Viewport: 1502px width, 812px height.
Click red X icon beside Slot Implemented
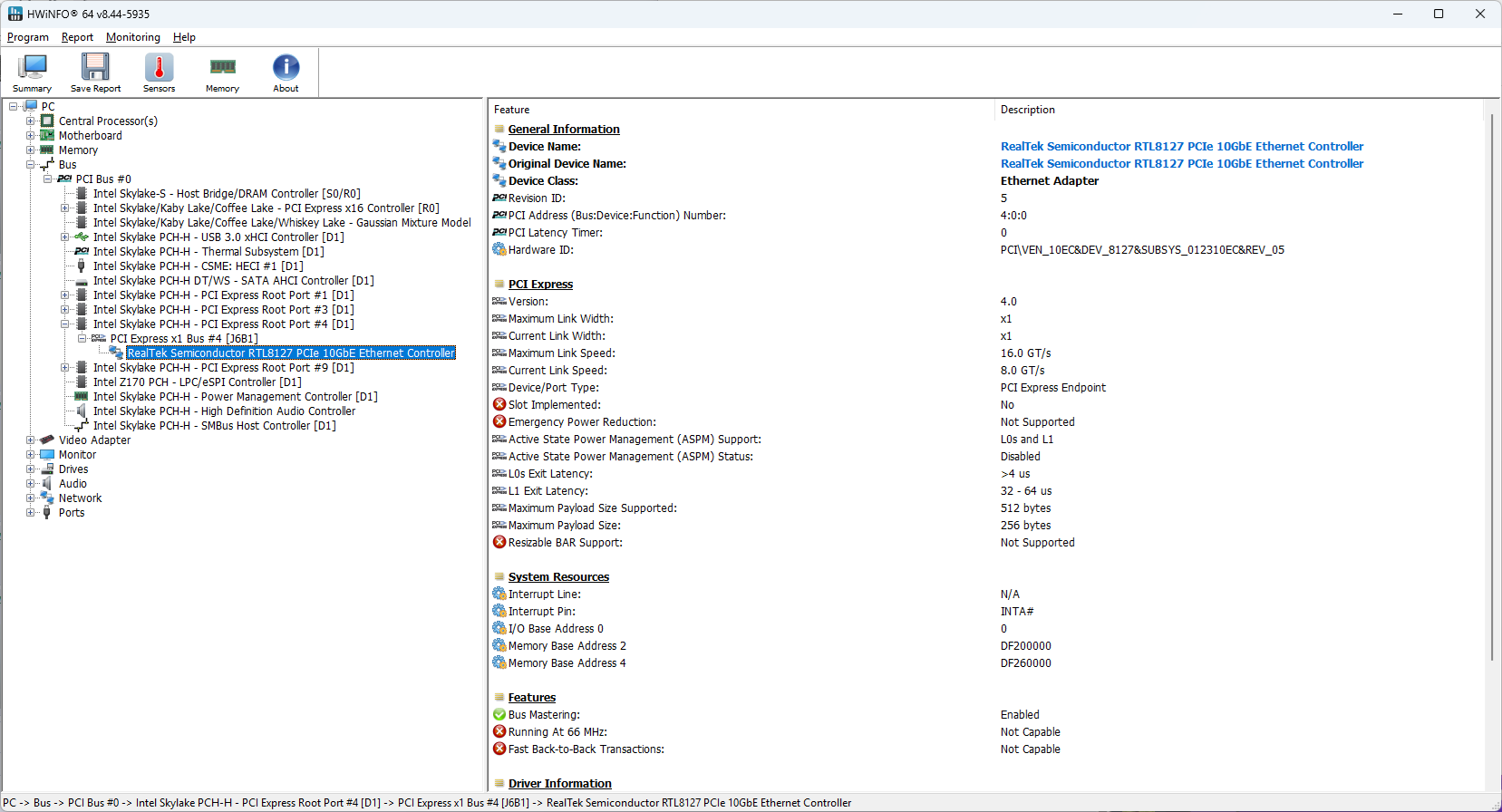pos(499,404)
